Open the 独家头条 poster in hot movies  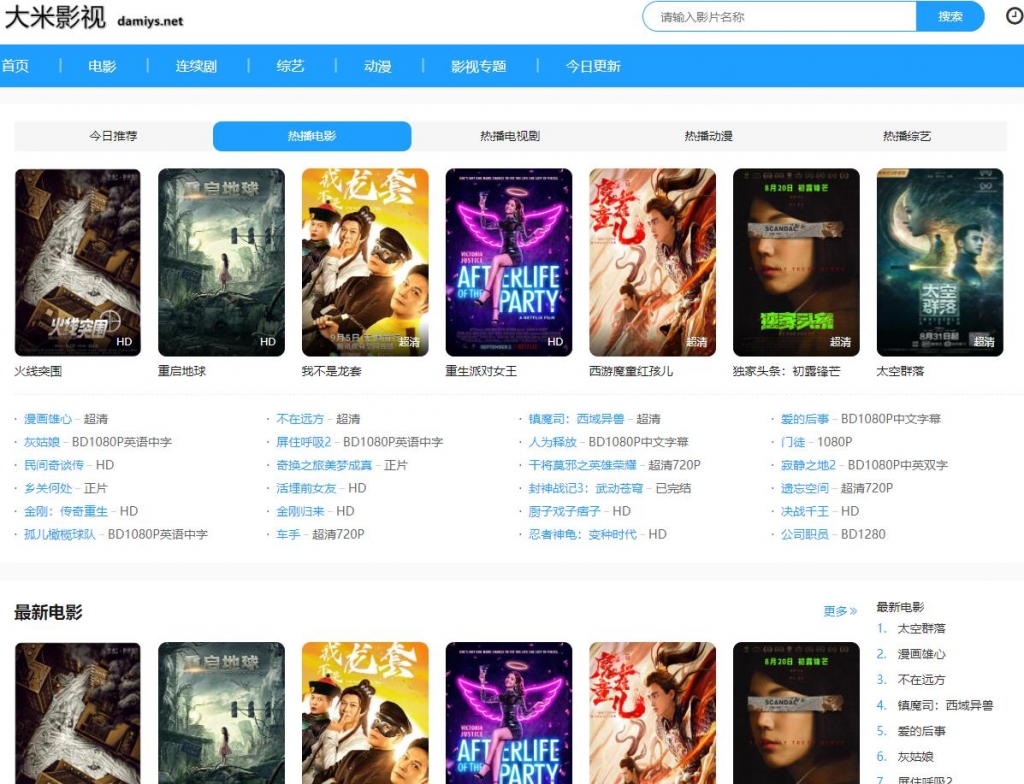[x=796, y=263]
